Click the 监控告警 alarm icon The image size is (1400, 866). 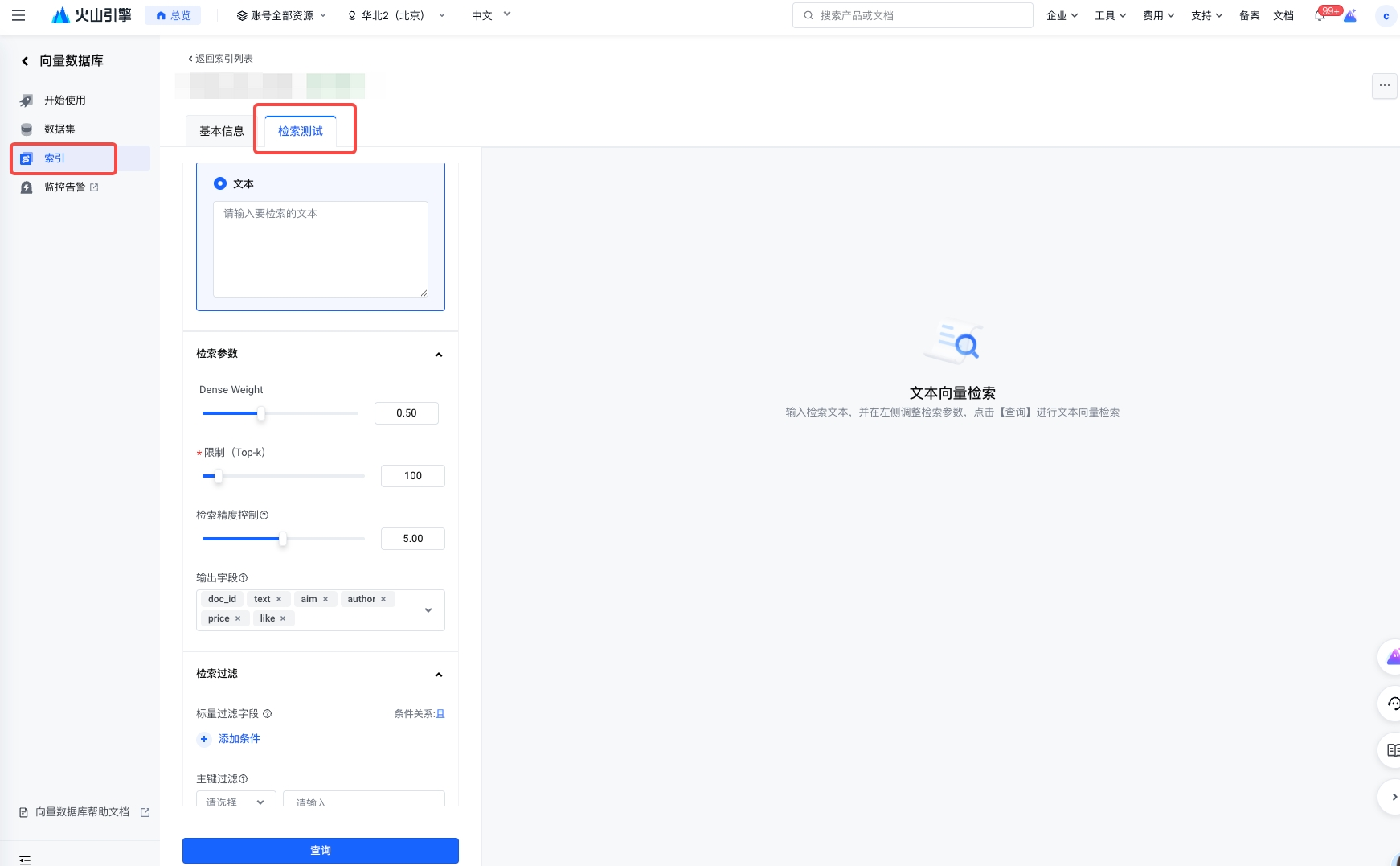[x=27, y=187]
